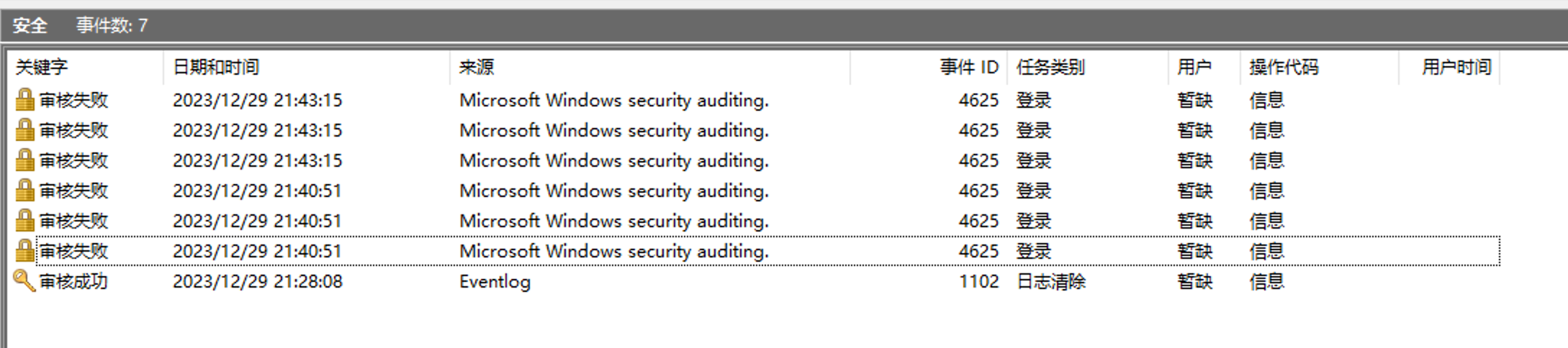The height and width of the screenshot is (348, 1568).
Task: Click the 用户 column header
Action: coord(1194,68)
